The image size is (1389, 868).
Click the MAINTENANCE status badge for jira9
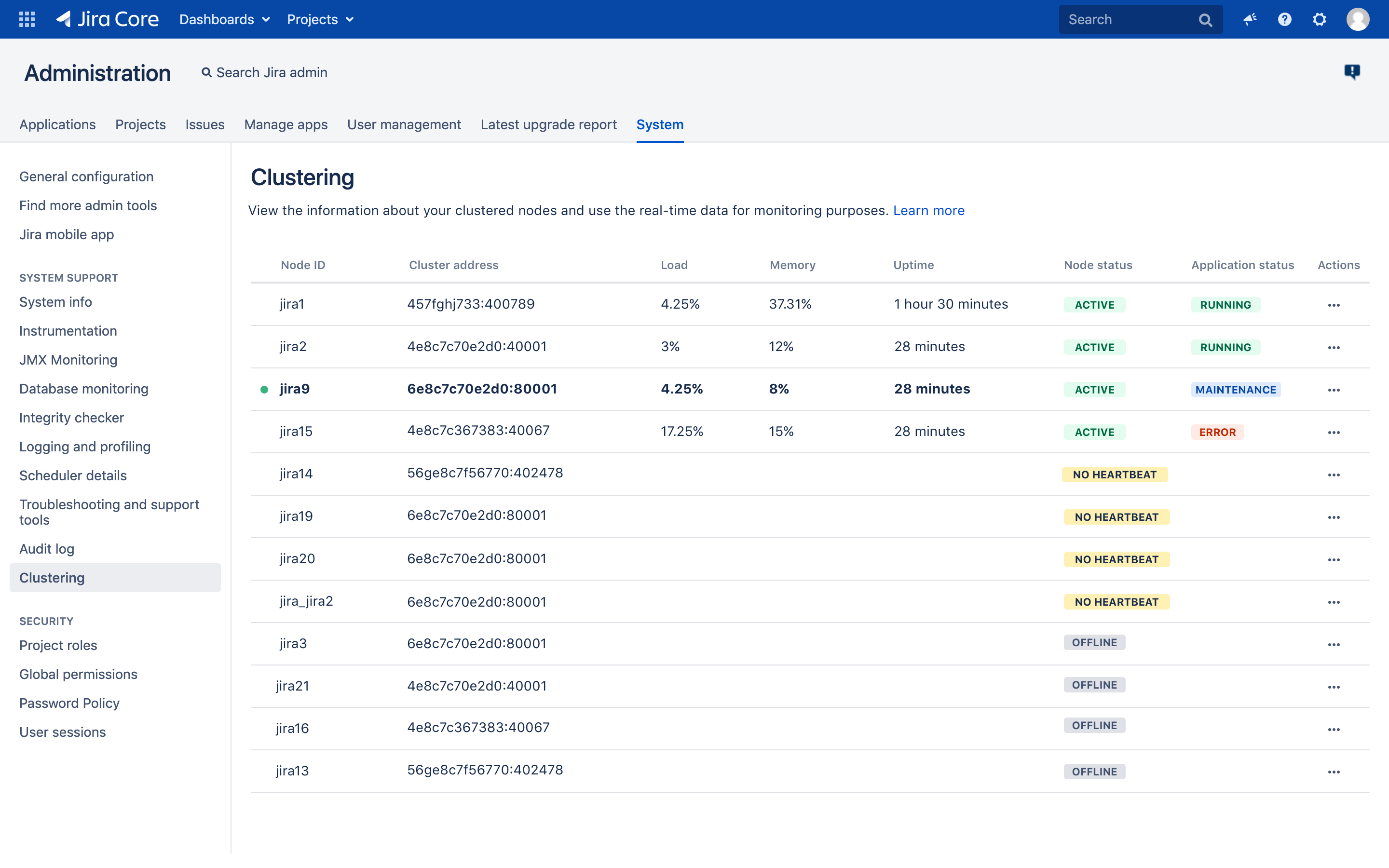[x=1235, y=390]
